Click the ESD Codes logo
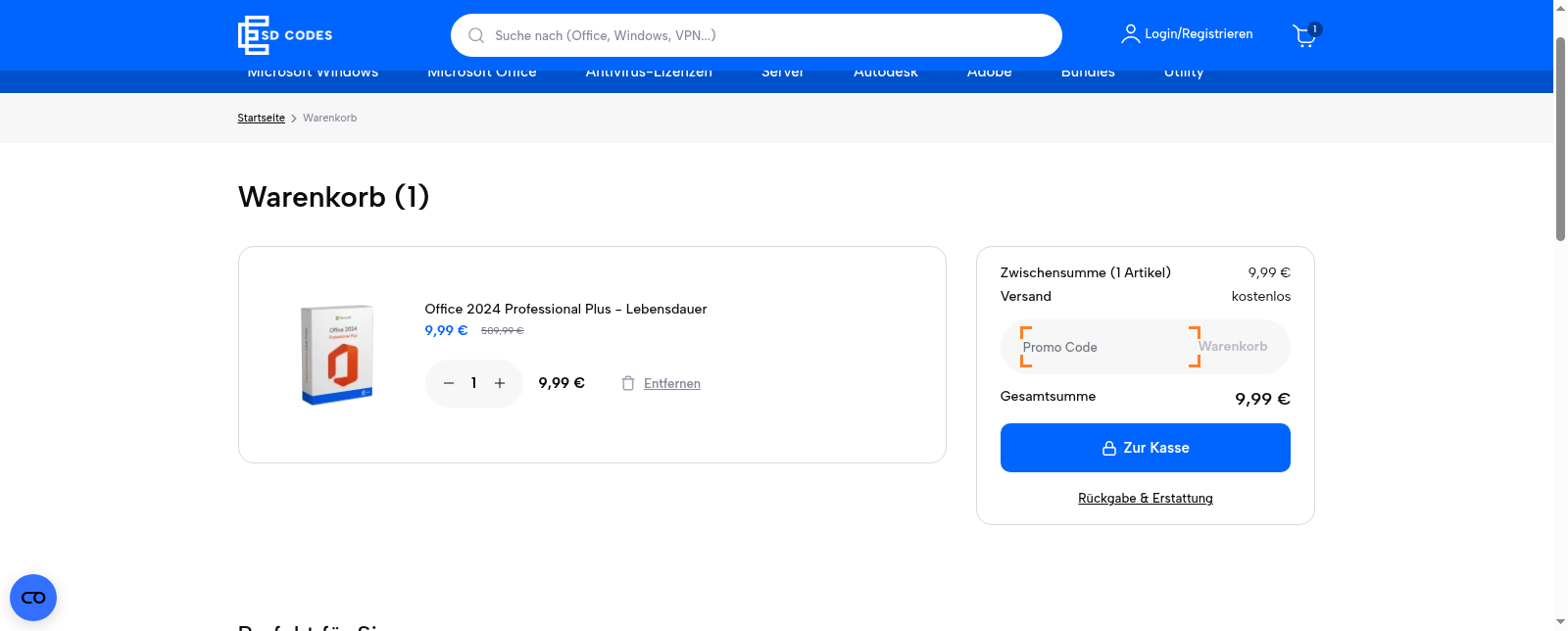The width and height of the screenshot is (1568, 631). (285, 35)
